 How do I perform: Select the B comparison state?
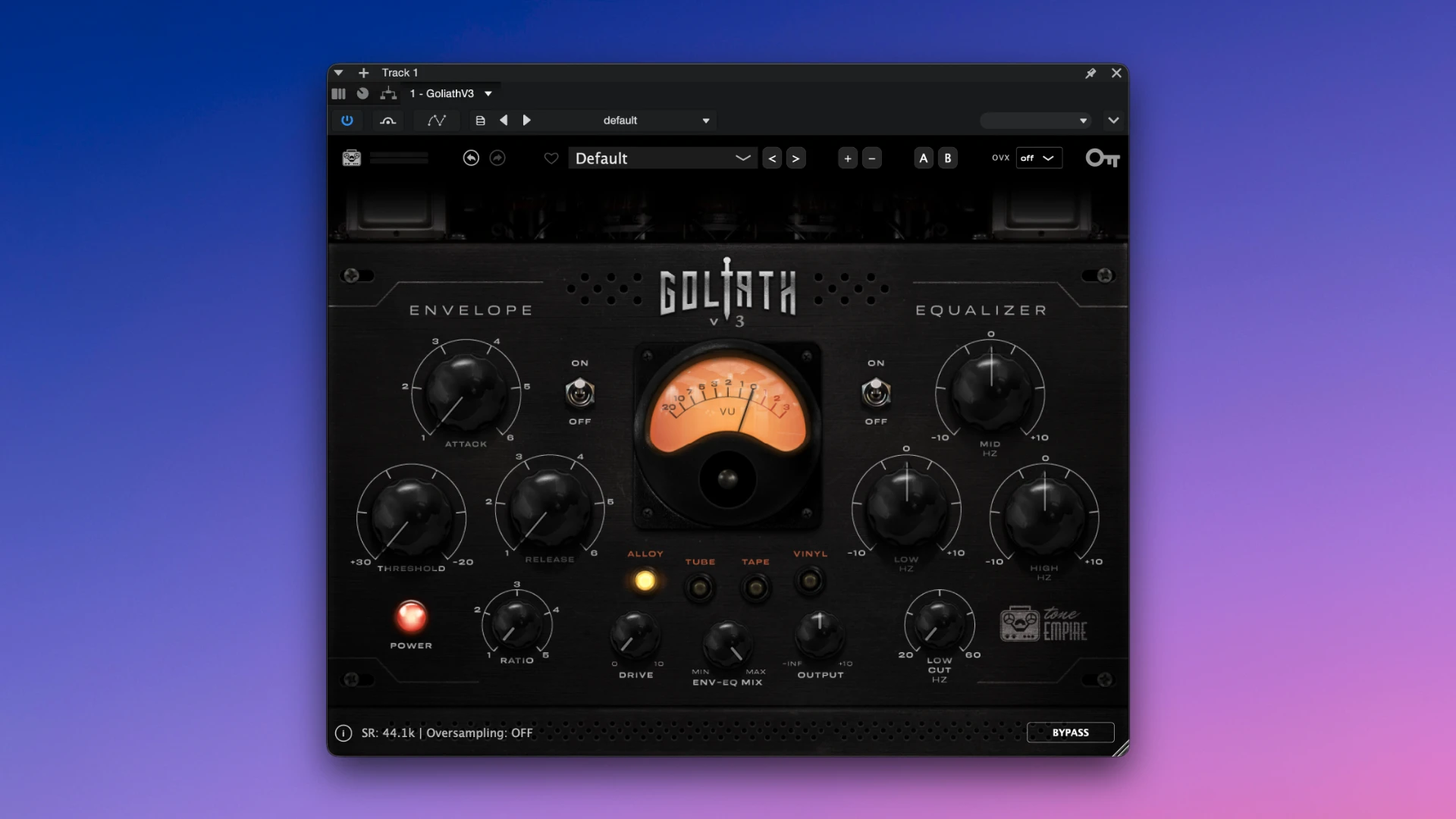tap(947, 158)
